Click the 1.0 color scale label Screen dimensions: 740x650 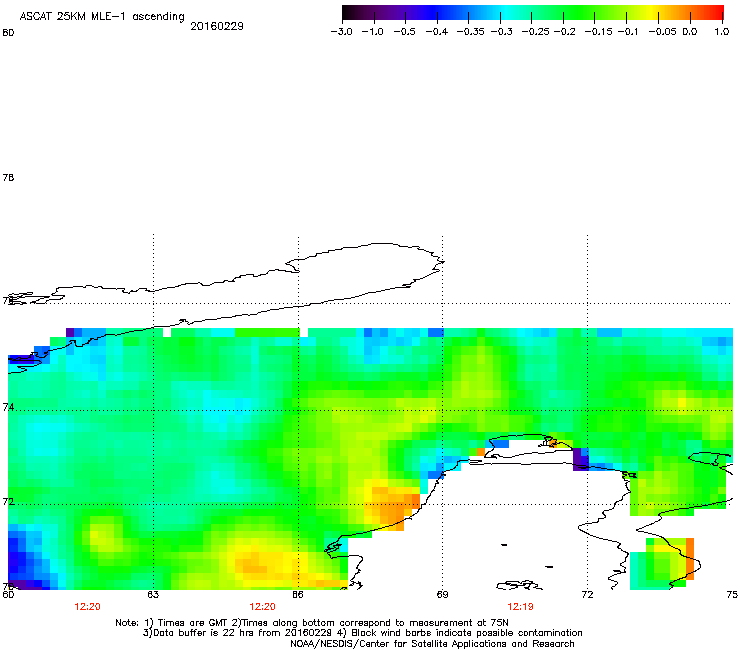(x=722, y=32)
